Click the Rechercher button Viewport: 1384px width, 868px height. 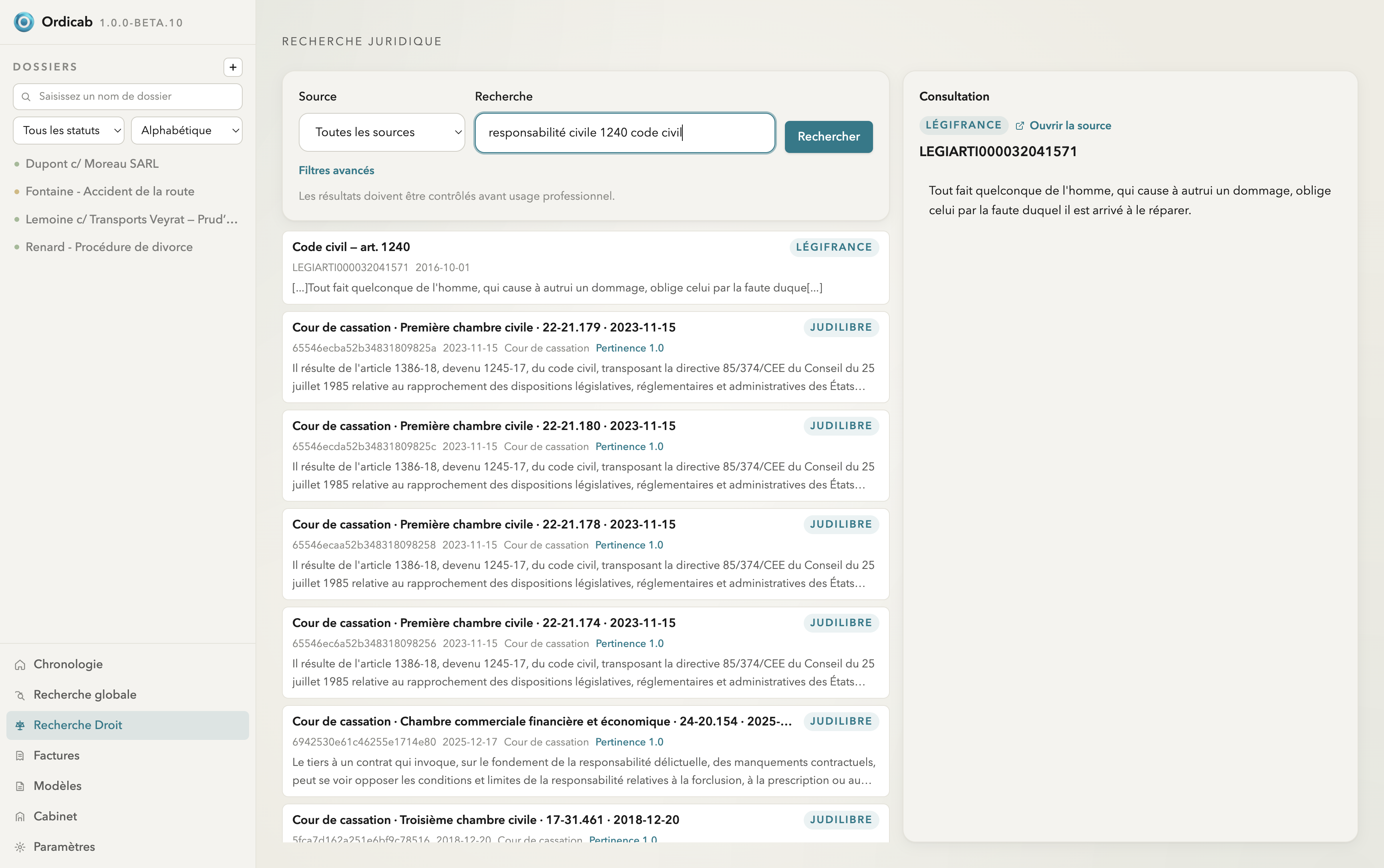828,137
